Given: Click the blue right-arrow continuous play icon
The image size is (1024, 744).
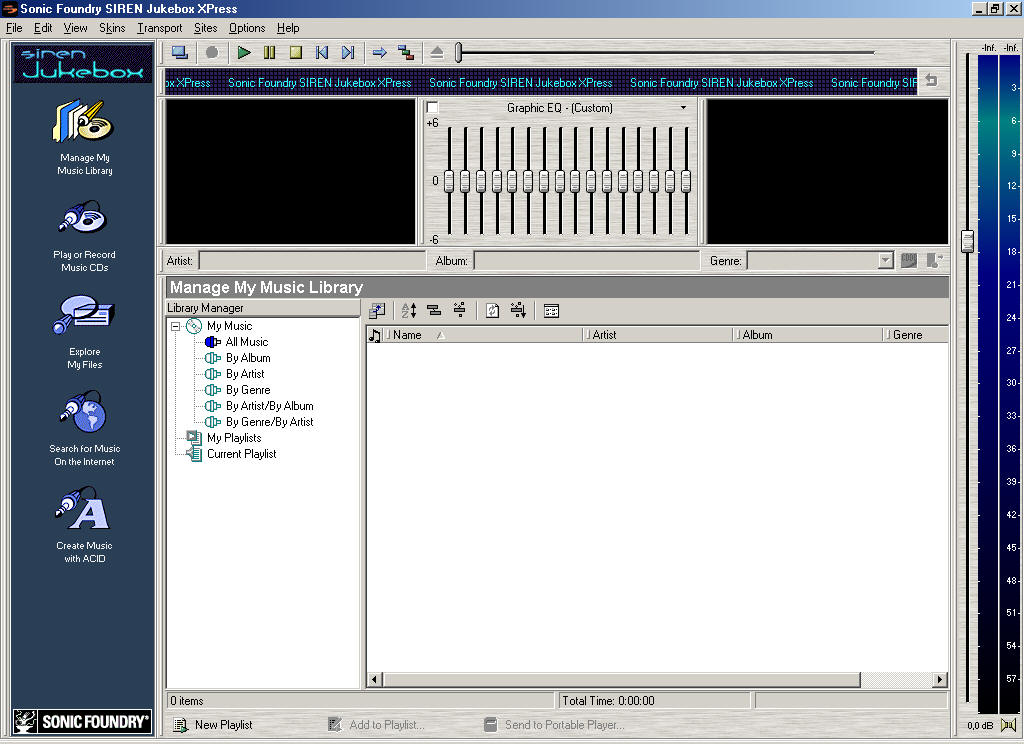Looking at the screenshot, I should coord(379,53).
